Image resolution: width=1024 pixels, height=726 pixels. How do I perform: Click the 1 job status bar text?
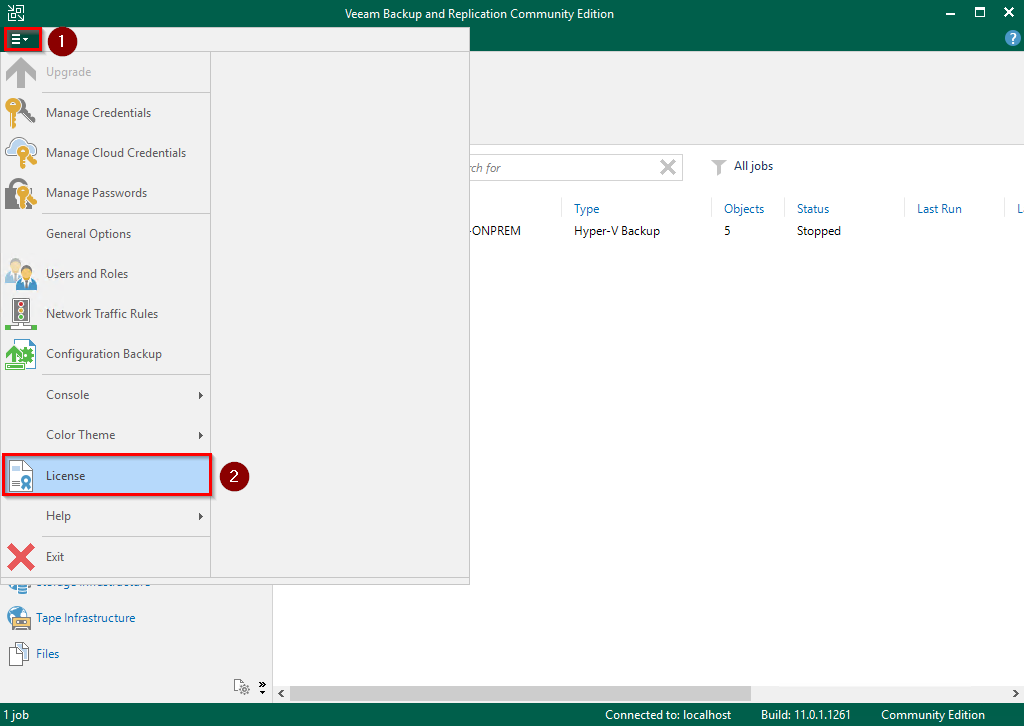click(16, 715)
